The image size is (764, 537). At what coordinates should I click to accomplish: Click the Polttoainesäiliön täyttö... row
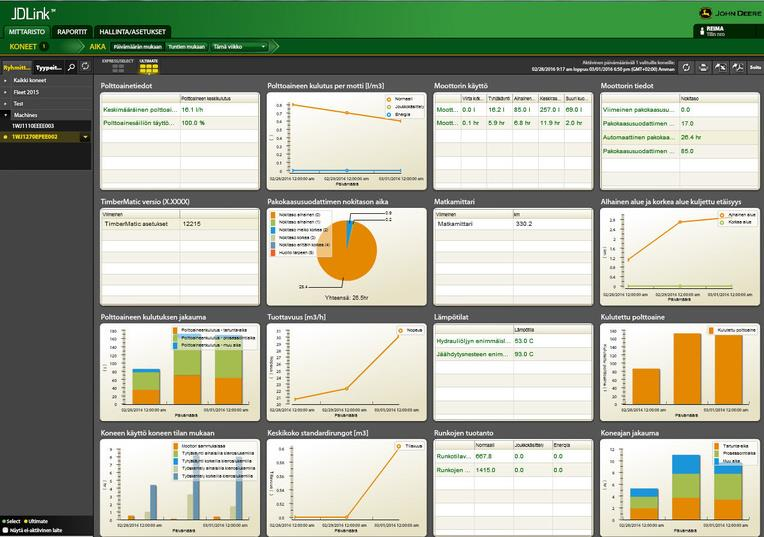coord(180,123)
